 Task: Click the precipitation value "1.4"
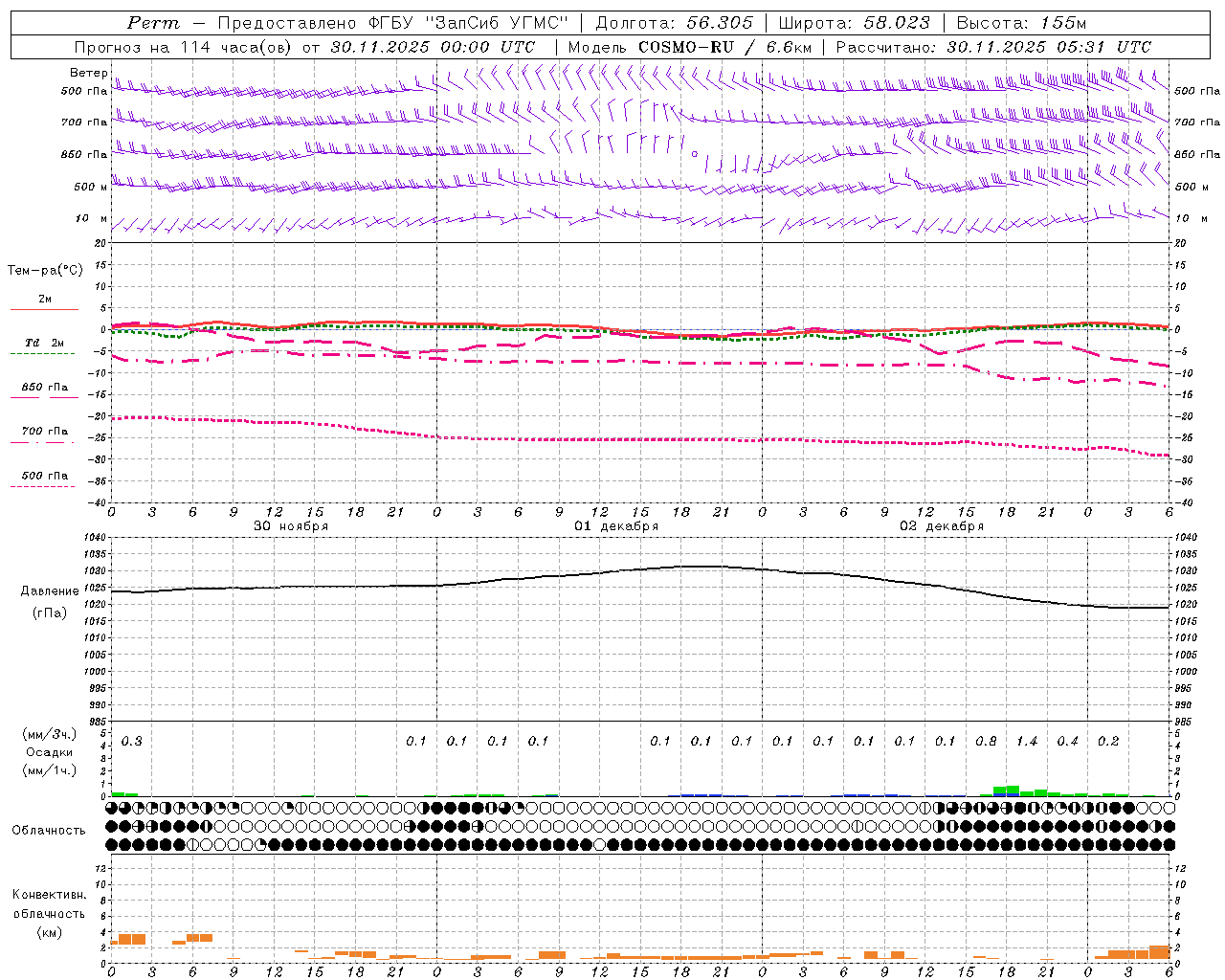tap(1027, 742)
